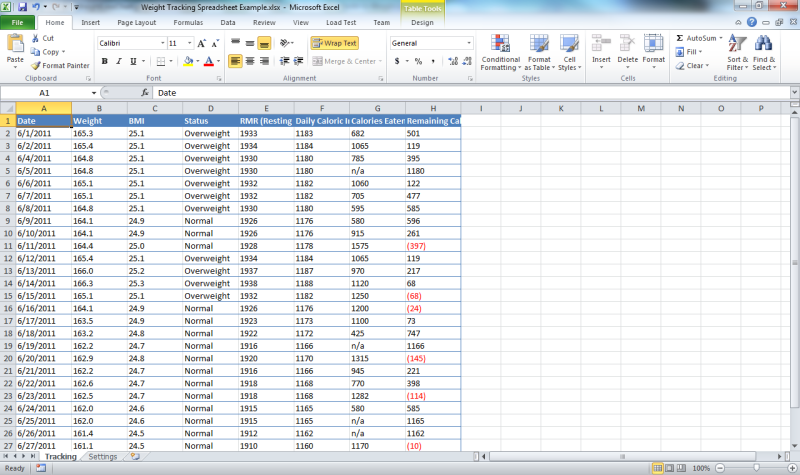Click the Cut scissors icon
Viewport: 800px width, 475px height.
(35, 38)
